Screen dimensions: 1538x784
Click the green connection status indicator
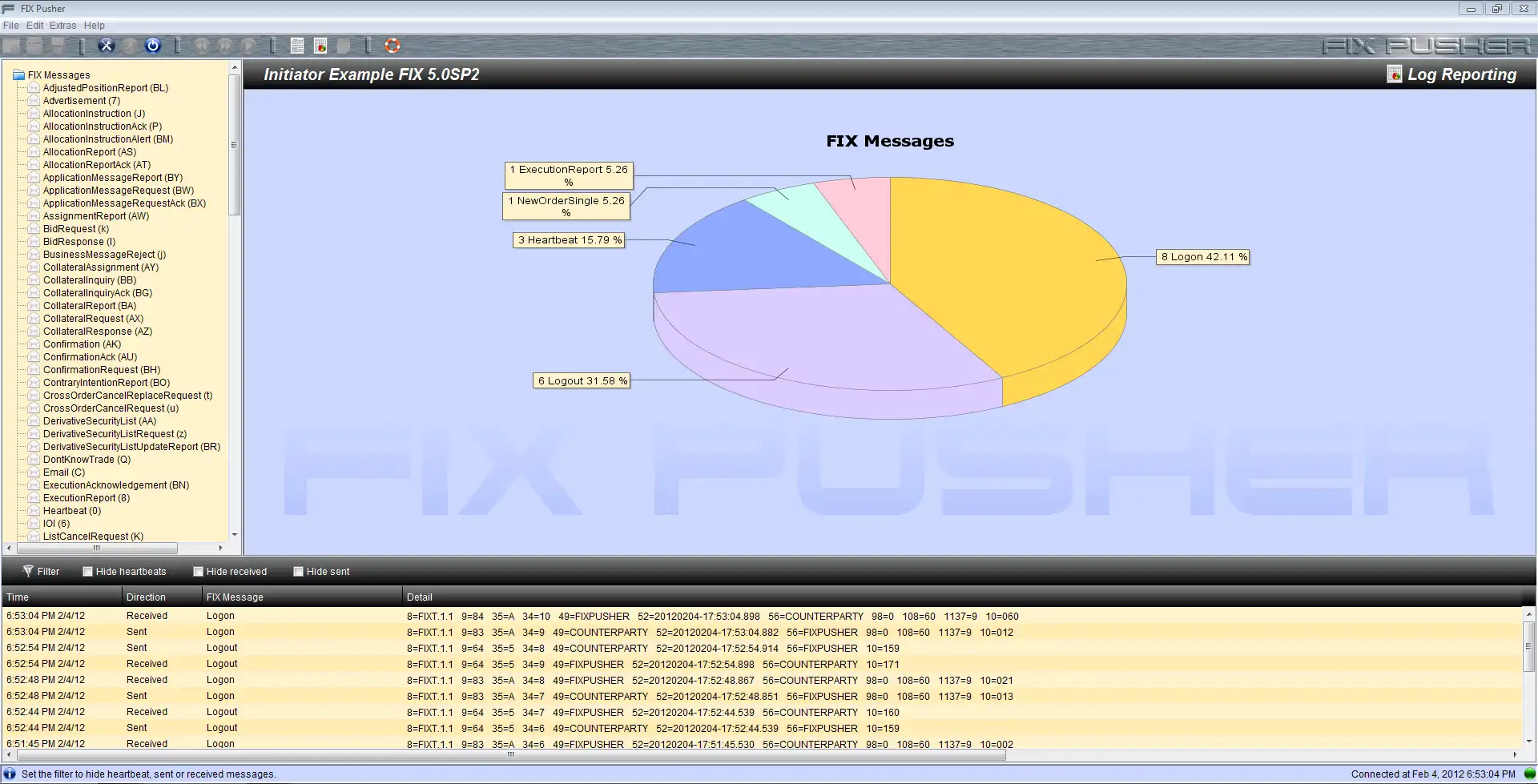[x=1529, y=774]
